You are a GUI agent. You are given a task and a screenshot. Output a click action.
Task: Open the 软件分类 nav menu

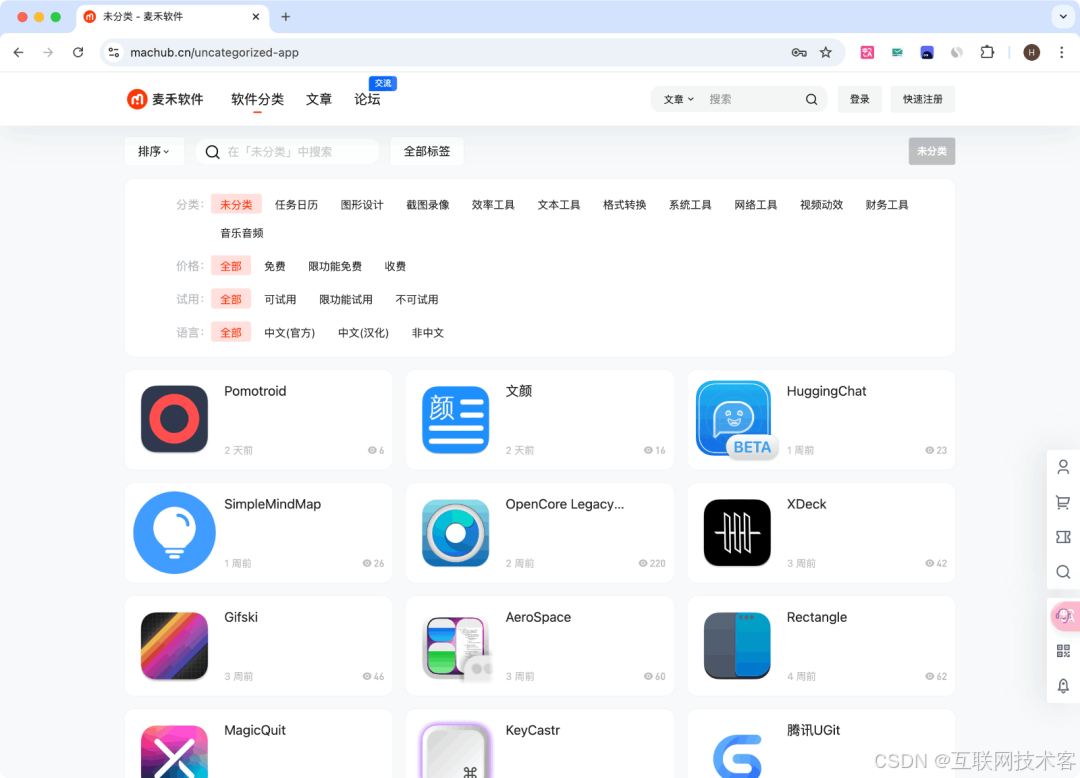coord(257,99)
